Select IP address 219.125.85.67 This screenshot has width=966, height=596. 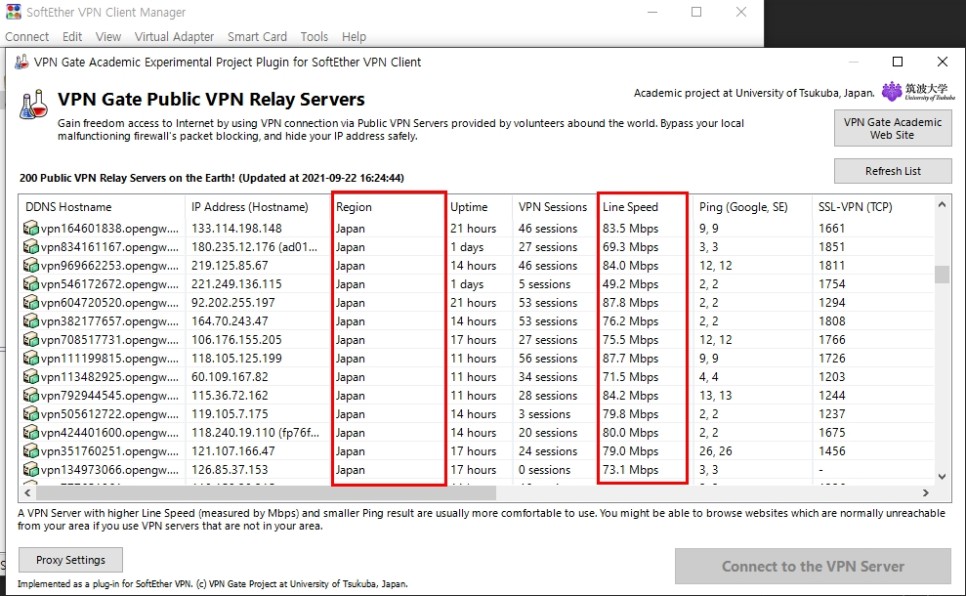pos(230,266)
